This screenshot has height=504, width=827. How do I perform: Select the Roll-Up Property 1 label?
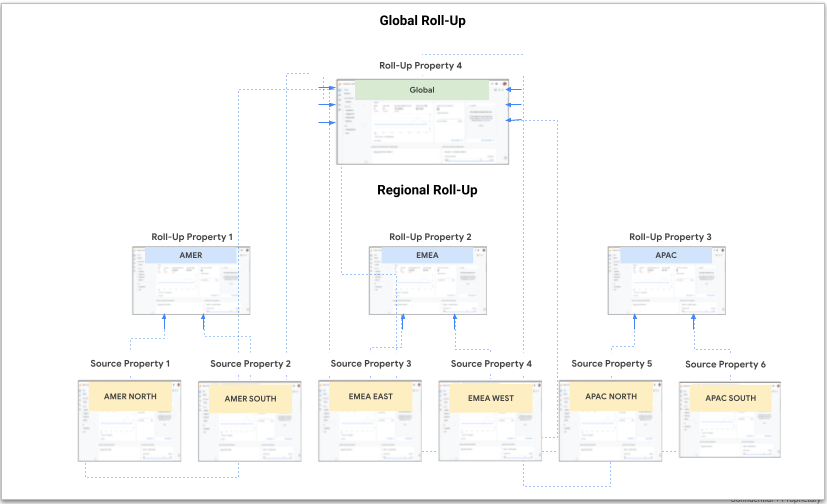tap(192, 237)
